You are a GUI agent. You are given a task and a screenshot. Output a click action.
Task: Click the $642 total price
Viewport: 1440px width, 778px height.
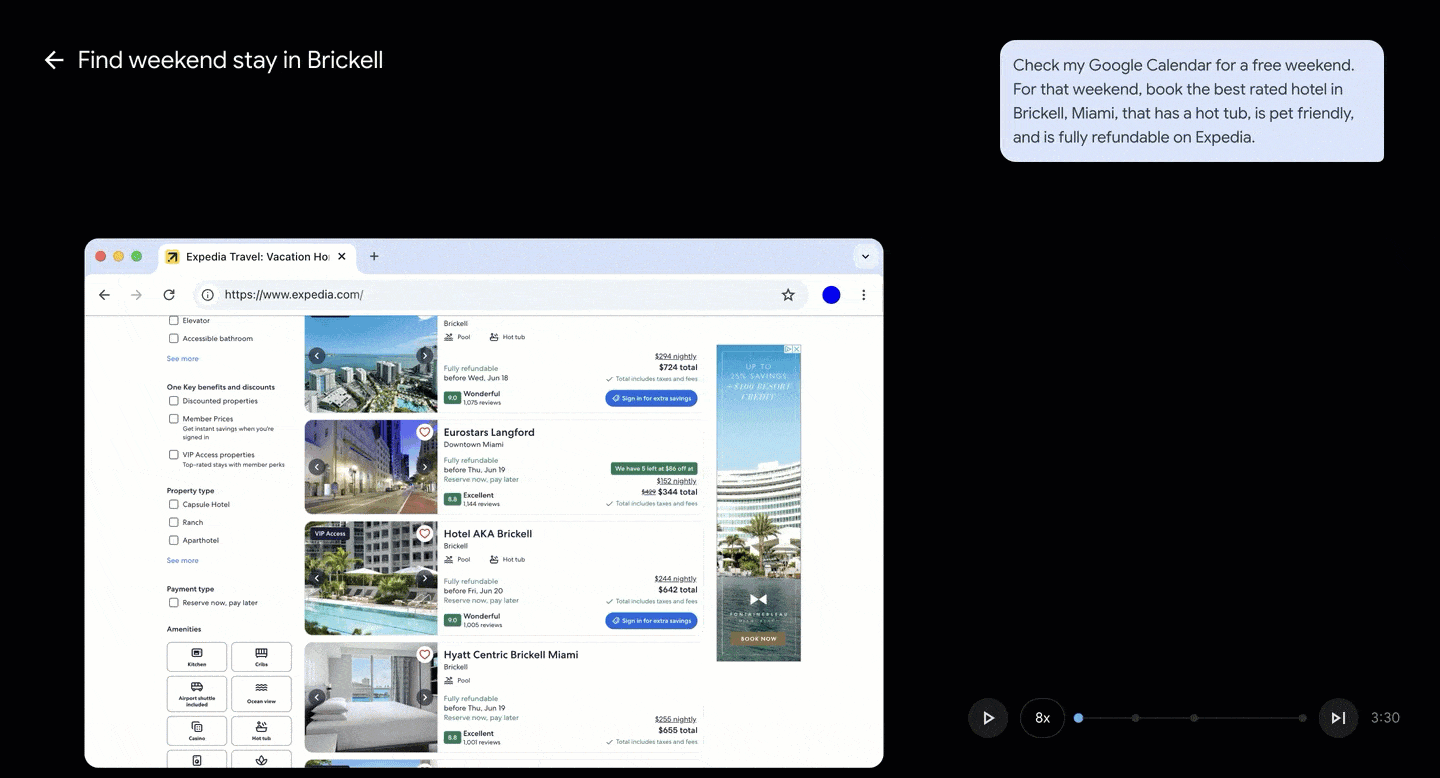coord(678,590)
